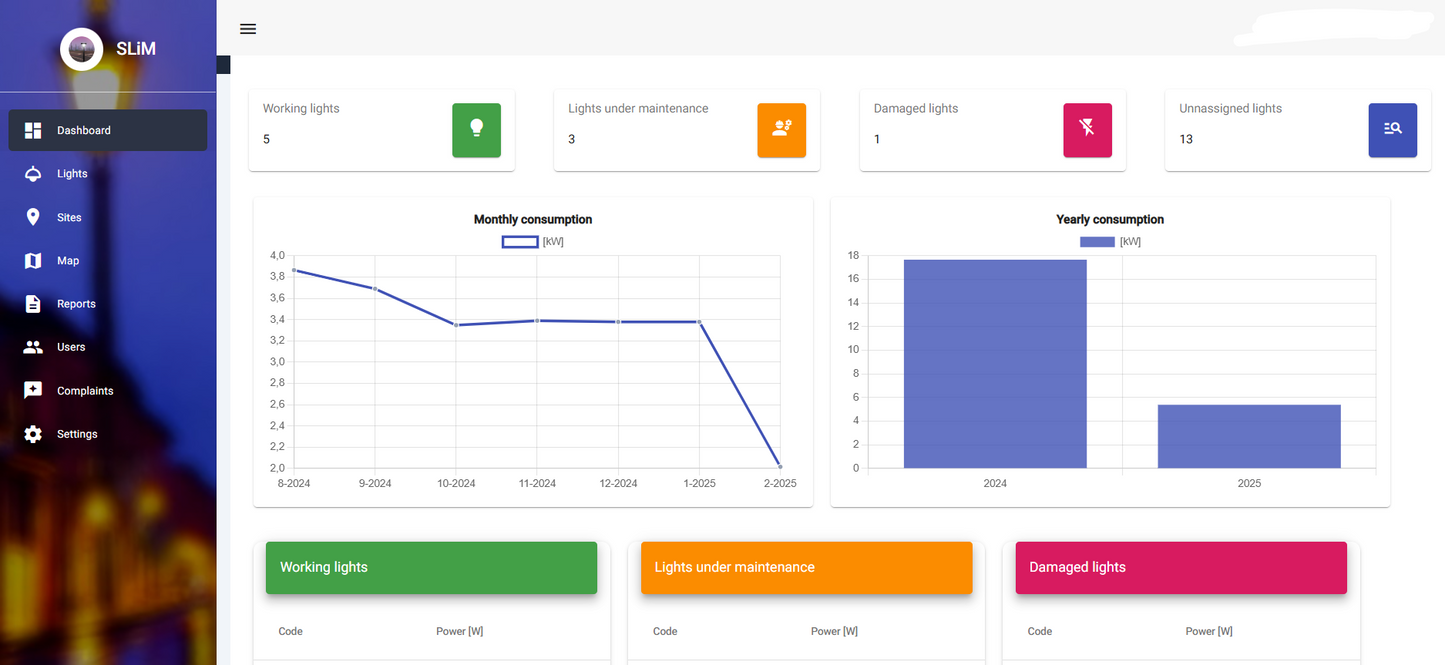Click the green Working lights table header

(431, 567)
